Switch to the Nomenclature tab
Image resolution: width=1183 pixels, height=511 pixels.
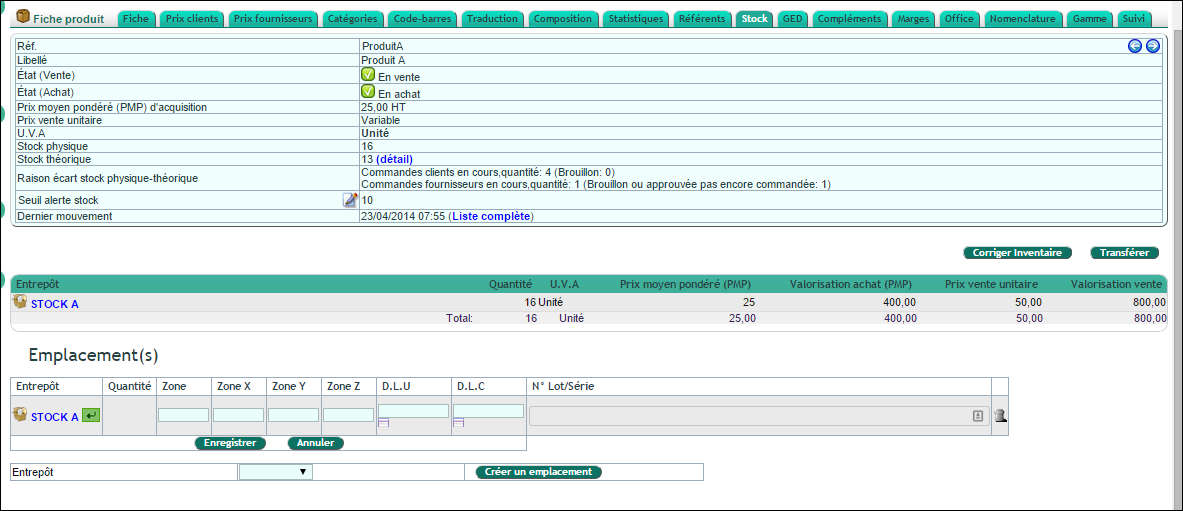pos(1025,18)
